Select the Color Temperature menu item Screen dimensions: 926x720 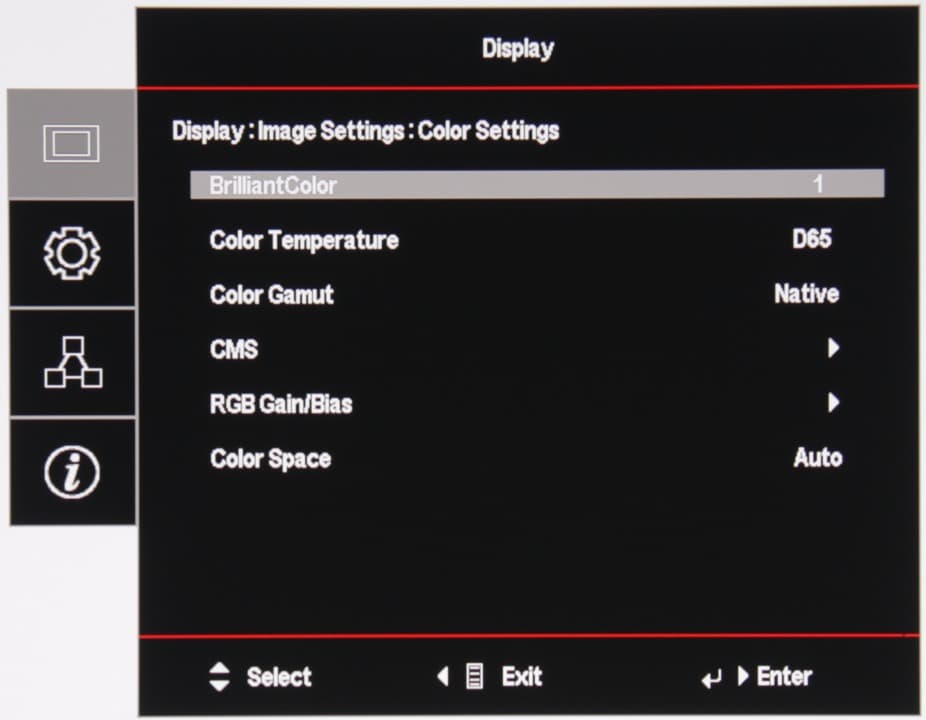pyautogui.click(x=304, y=240)
